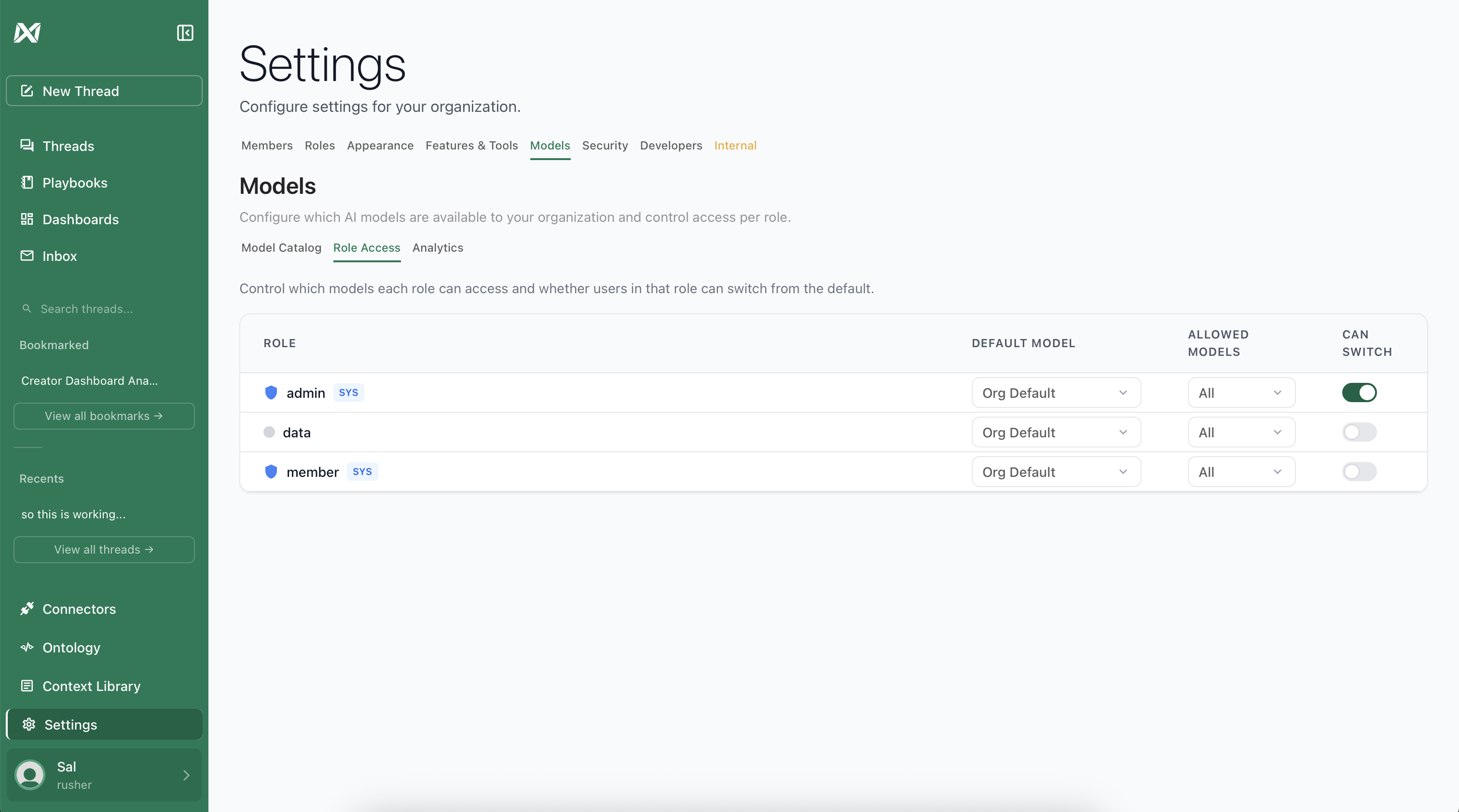This screenshot has height=812, width=1459.
Task: Enable Can Switch for data role
Action: pos(1359,433)
